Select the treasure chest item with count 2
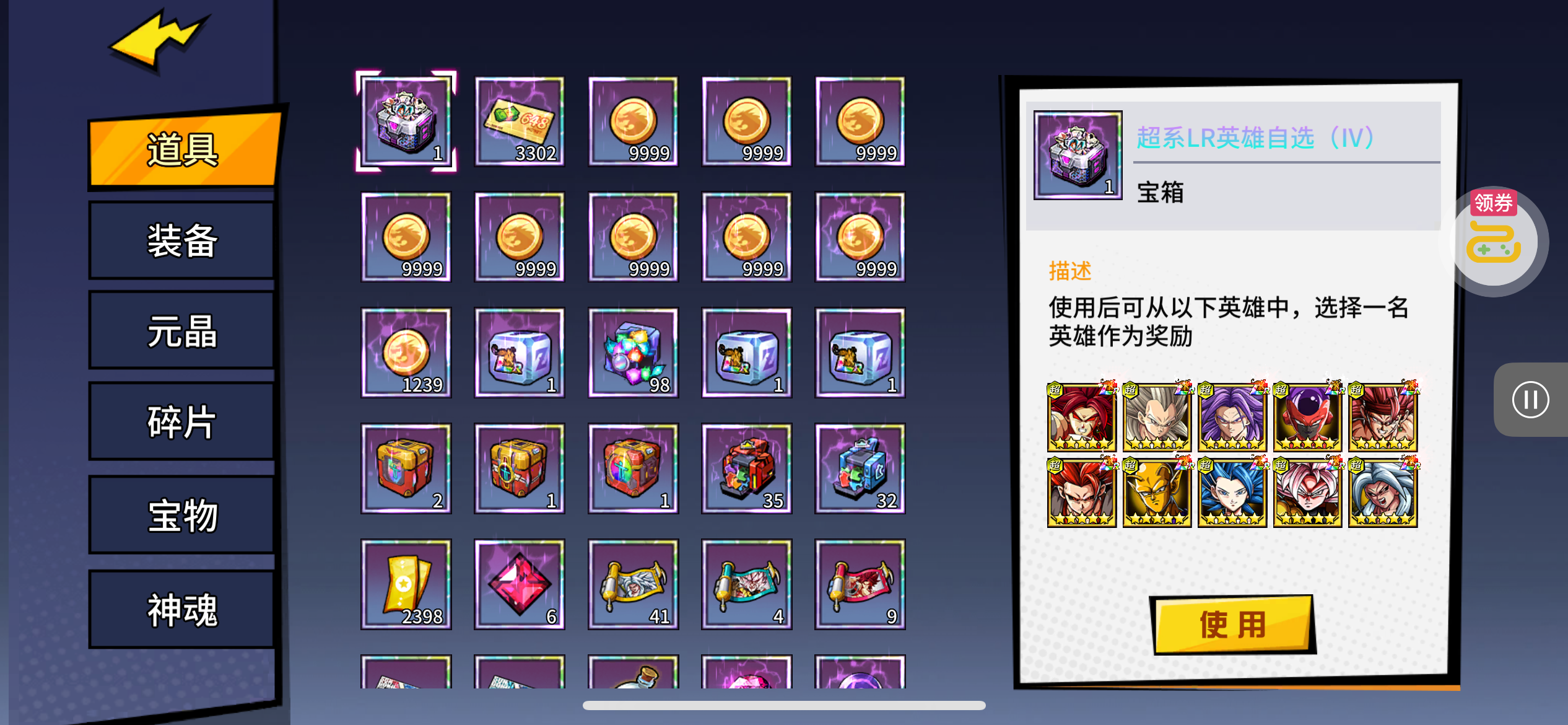 click(406, 468)
